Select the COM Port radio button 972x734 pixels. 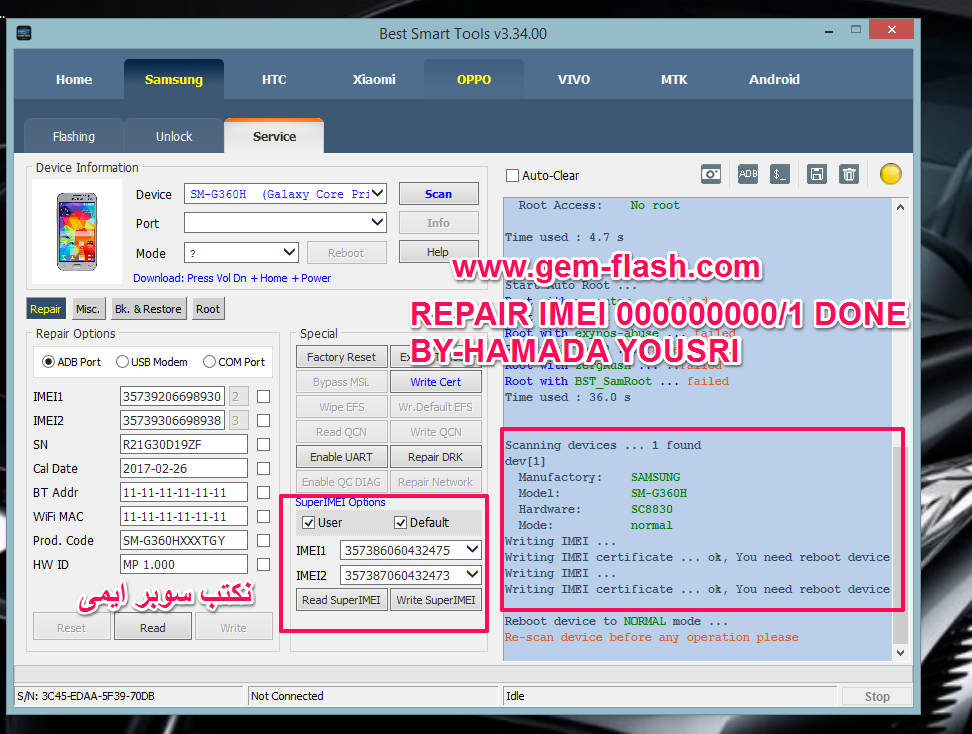(x=210, y=361)
